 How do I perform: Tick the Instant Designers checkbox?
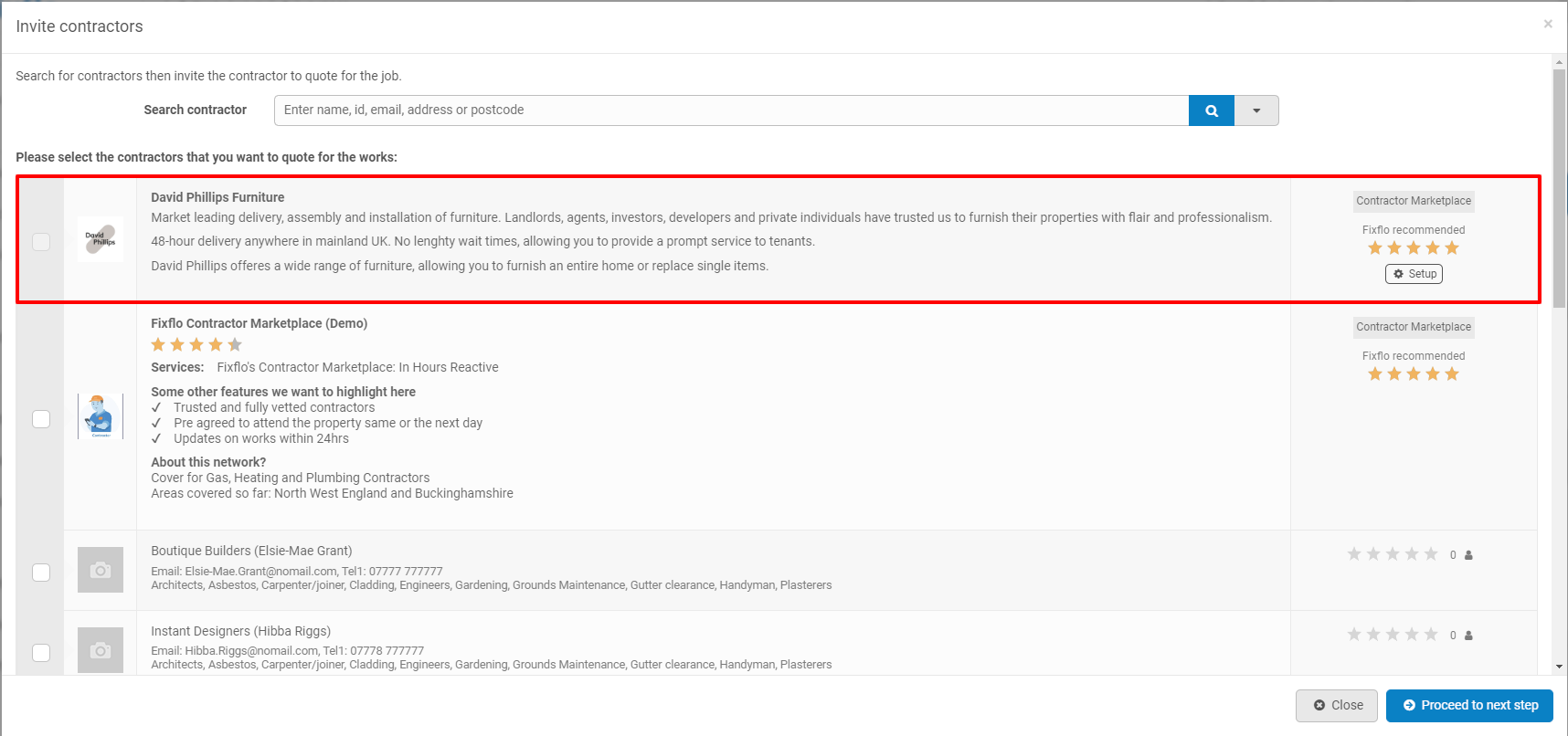pyautogui.click(x=41, y=653)
